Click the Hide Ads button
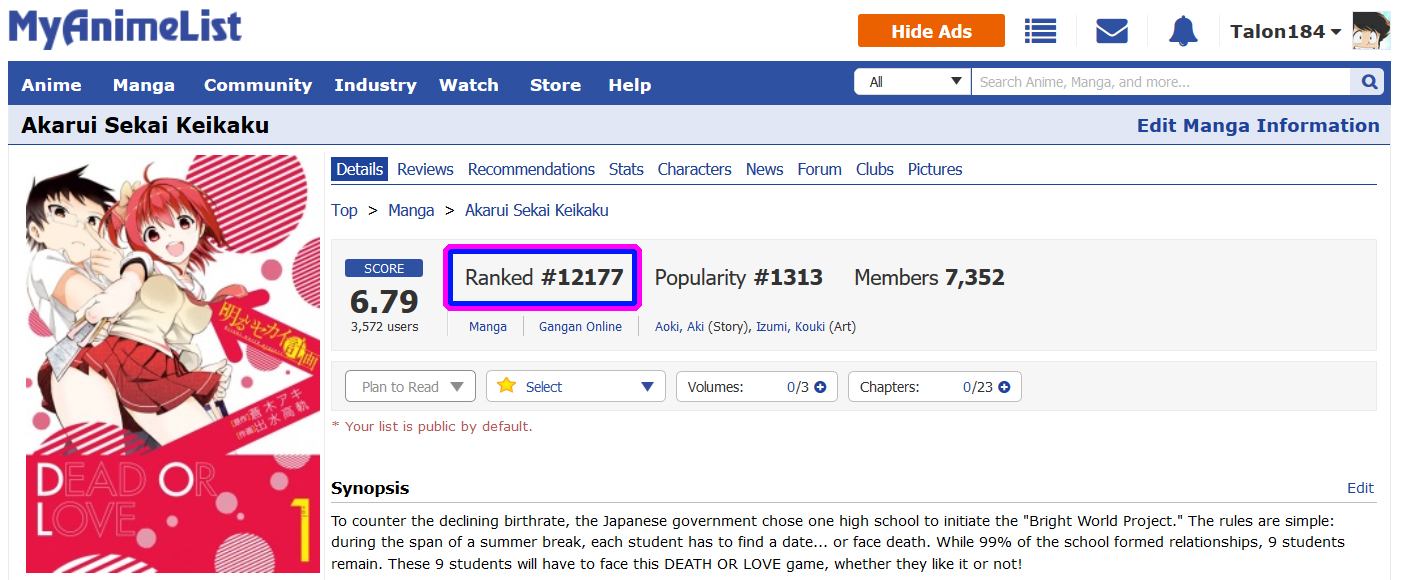The width and height of the screenshot is (1404, 580). (931, 31)
